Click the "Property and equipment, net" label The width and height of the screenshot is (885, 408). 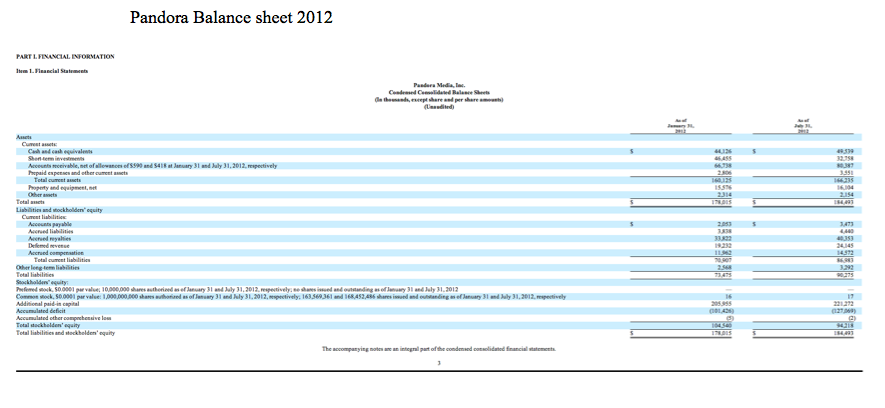pos(62,187)
